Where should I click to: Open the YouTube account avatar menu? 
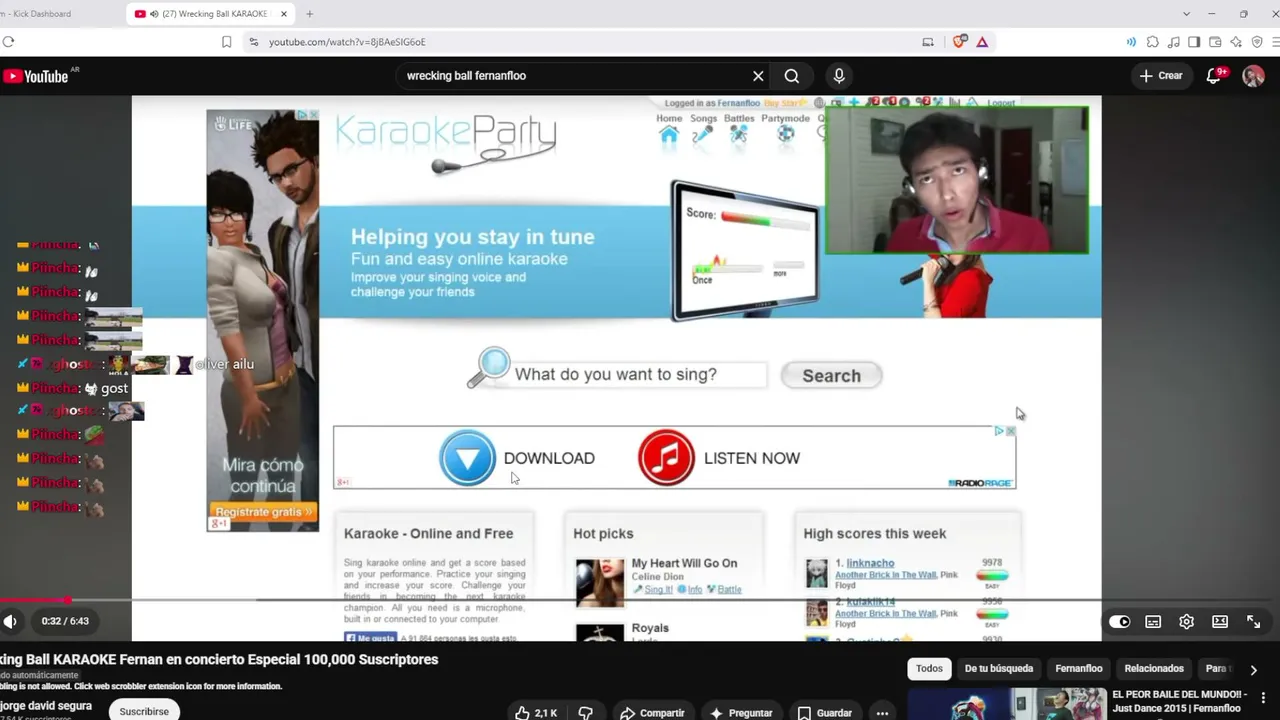pyautogui.click(x=1253, y=76)
